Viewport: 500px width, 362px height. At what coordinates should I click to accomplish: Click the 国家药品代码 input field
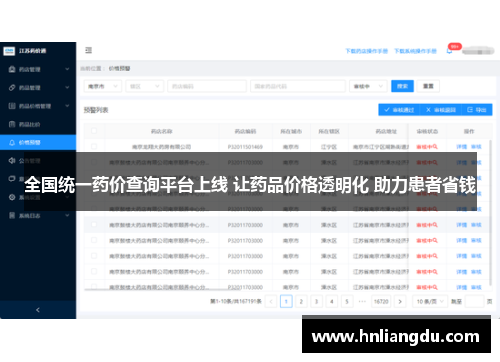click(298, 86)
